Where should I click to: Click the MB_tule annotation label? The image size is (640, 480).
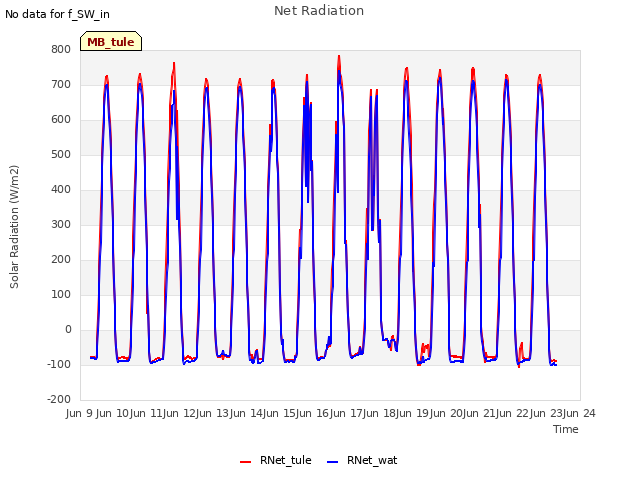point(111,42)
